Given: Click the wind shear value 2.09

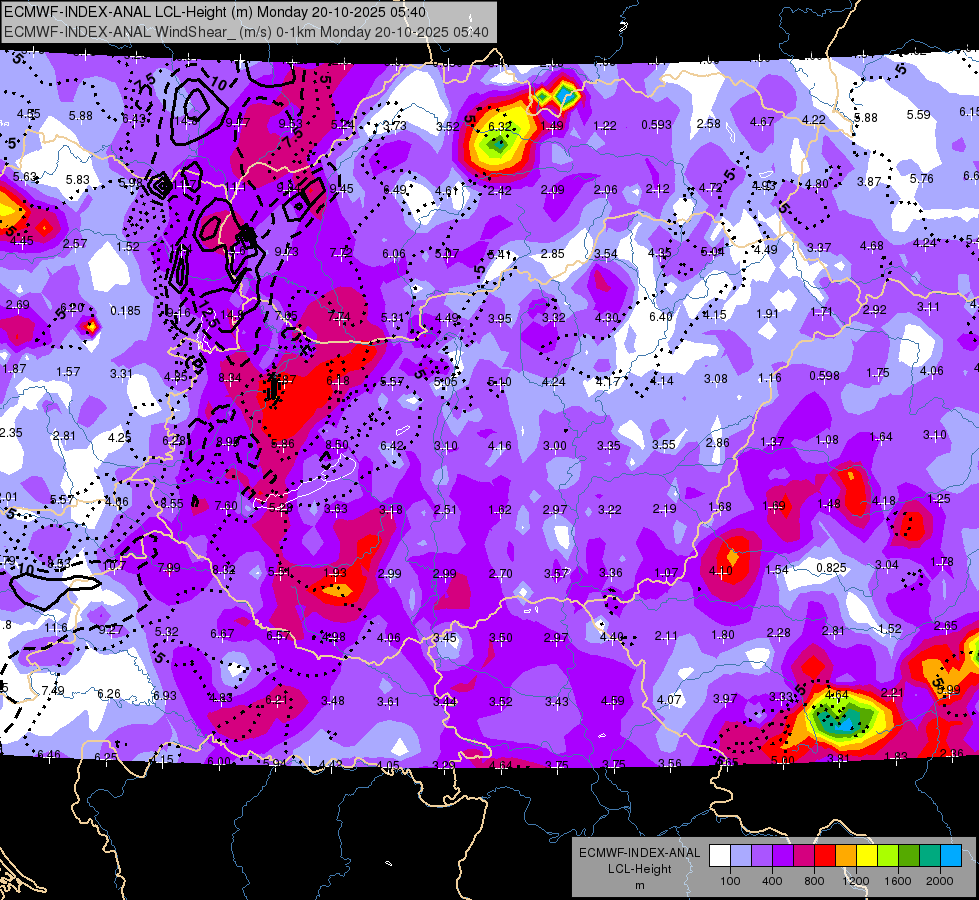Looking at the screenshot, I should [553, 189].
